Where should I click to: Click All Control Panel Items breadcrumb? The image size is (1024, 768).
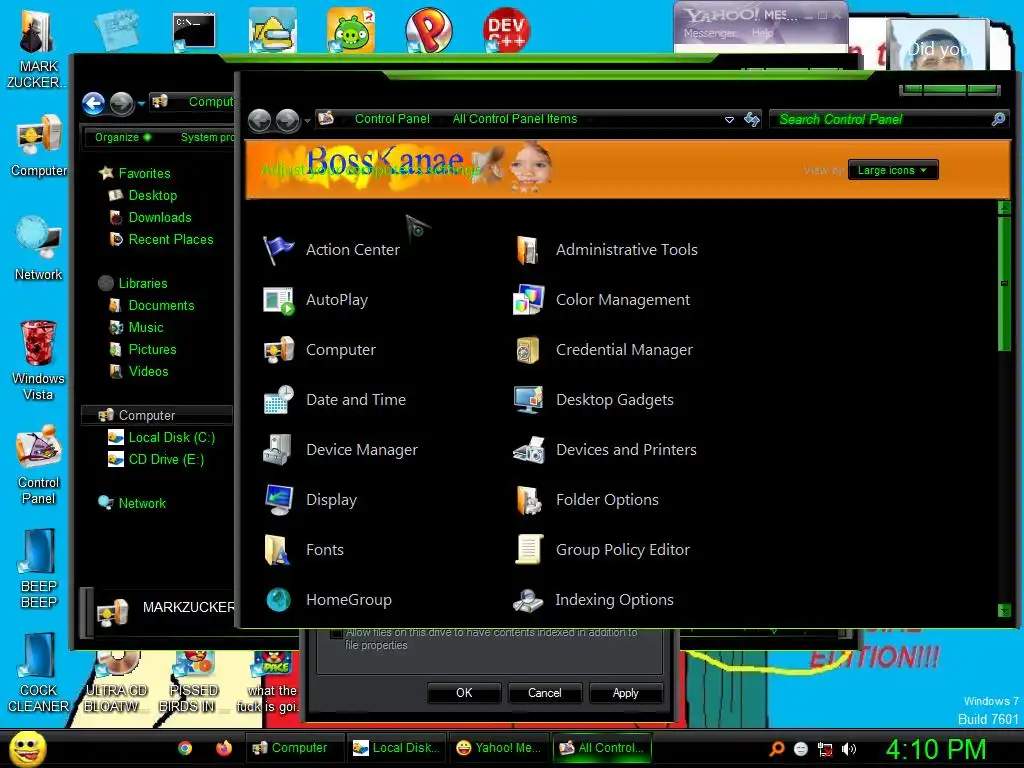pos(515,119)
